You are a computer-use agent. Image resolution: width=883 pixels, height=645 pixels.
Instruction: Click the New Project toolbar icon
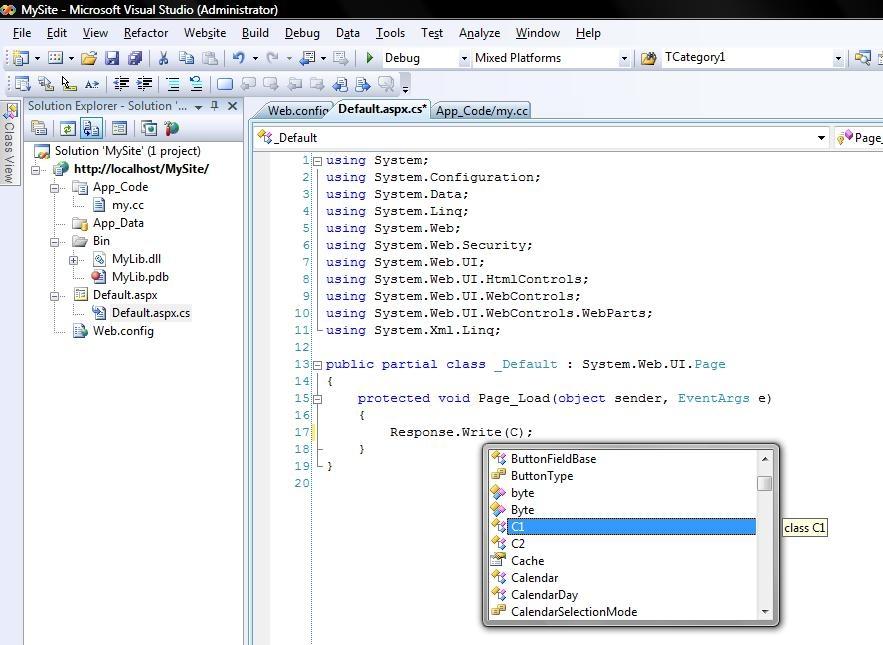click(x=21, y=57)
